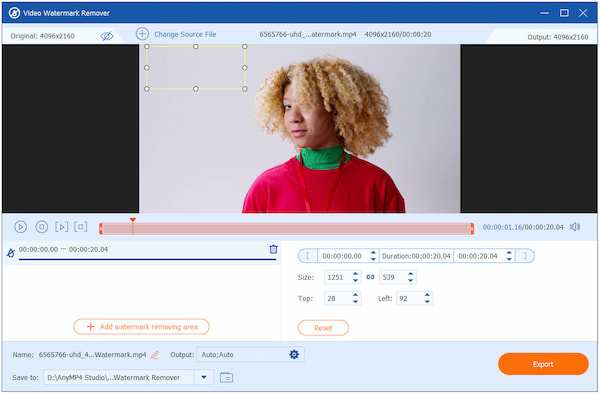
Task: Increase height size with up arrow
Action: coord(411,274)
